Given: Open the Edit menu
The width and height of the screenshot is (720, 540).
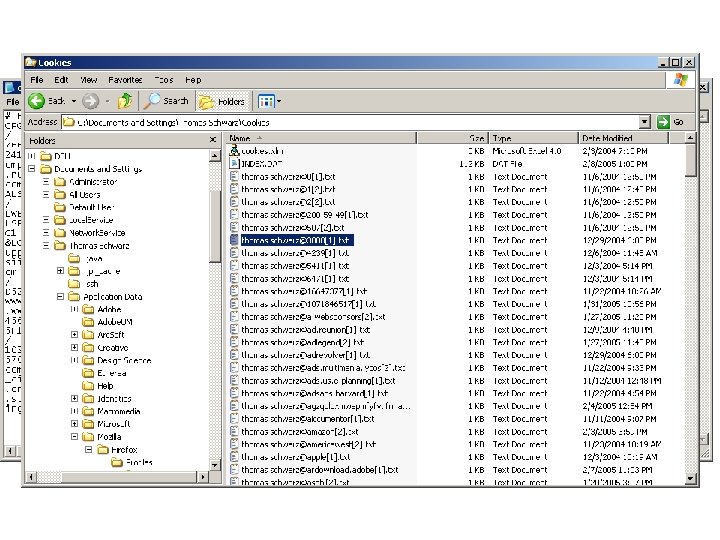Looking at the screenshot, I should [61, 80].
